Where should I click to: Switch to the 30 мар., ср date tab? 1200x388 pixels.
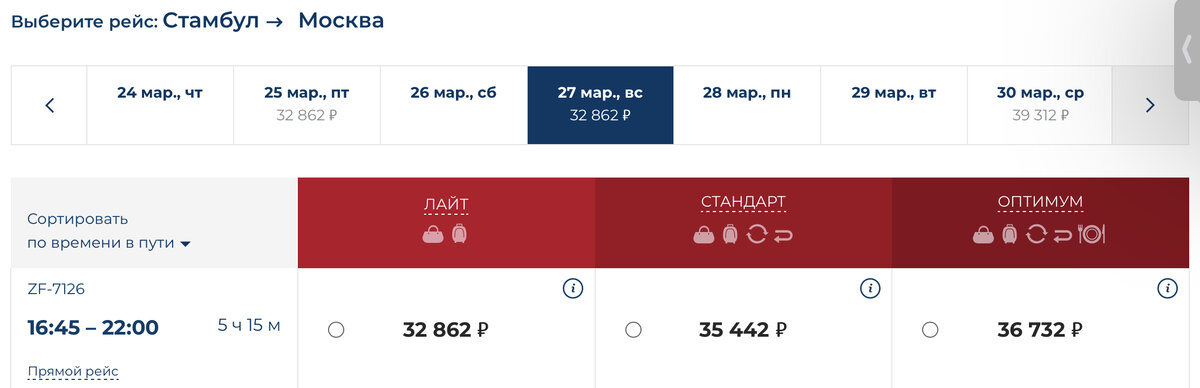pos(1040,105)
